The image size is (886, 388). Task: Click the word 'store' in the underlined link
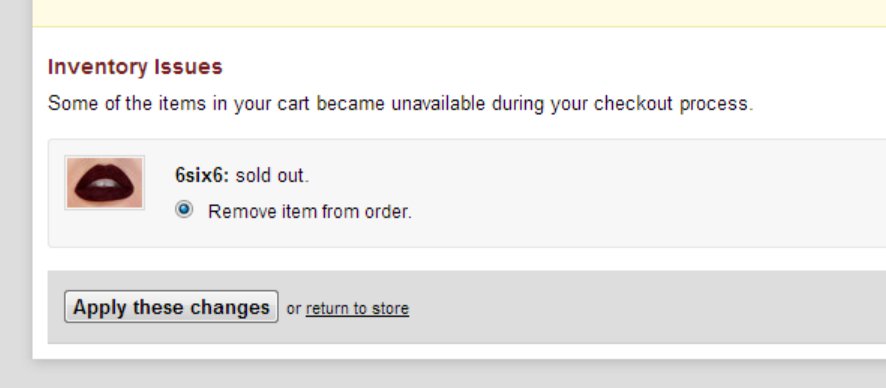390,308
